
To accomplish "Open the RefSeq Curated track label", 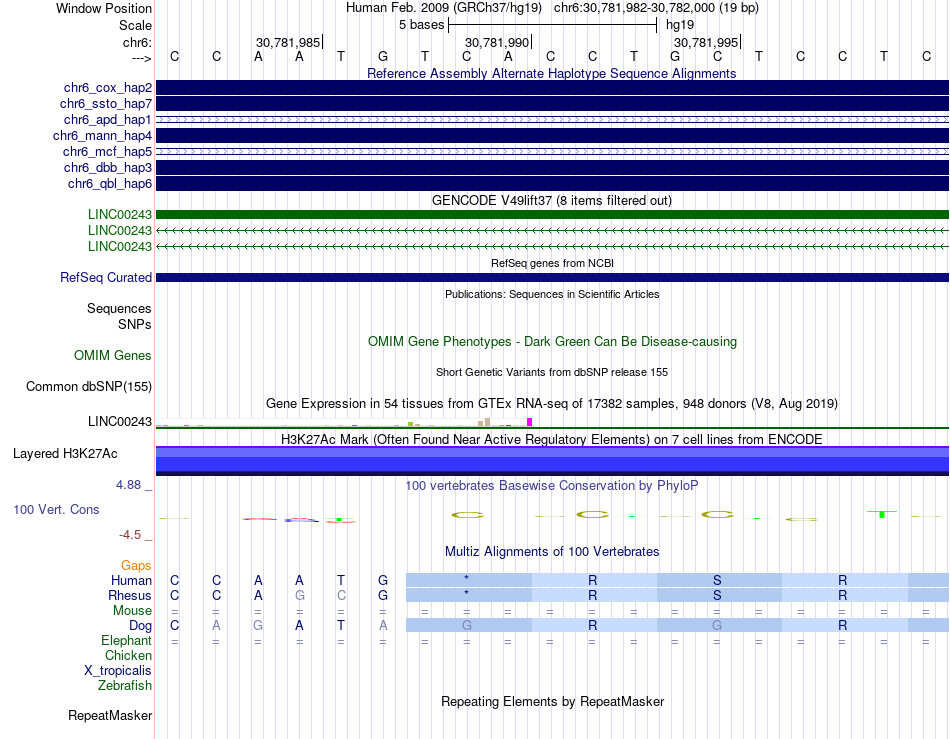I will [105, 277].
